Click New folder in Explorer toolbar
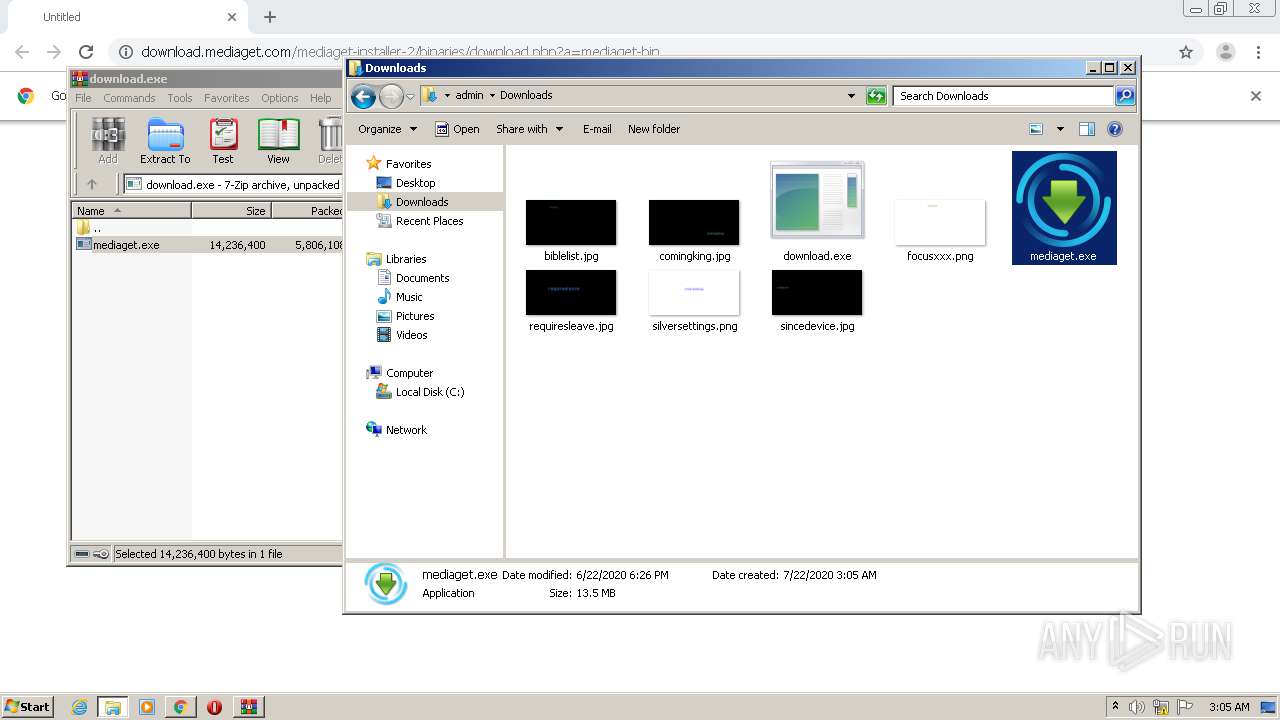Viewport: 1280px width, 720px height. pos(654,129)
